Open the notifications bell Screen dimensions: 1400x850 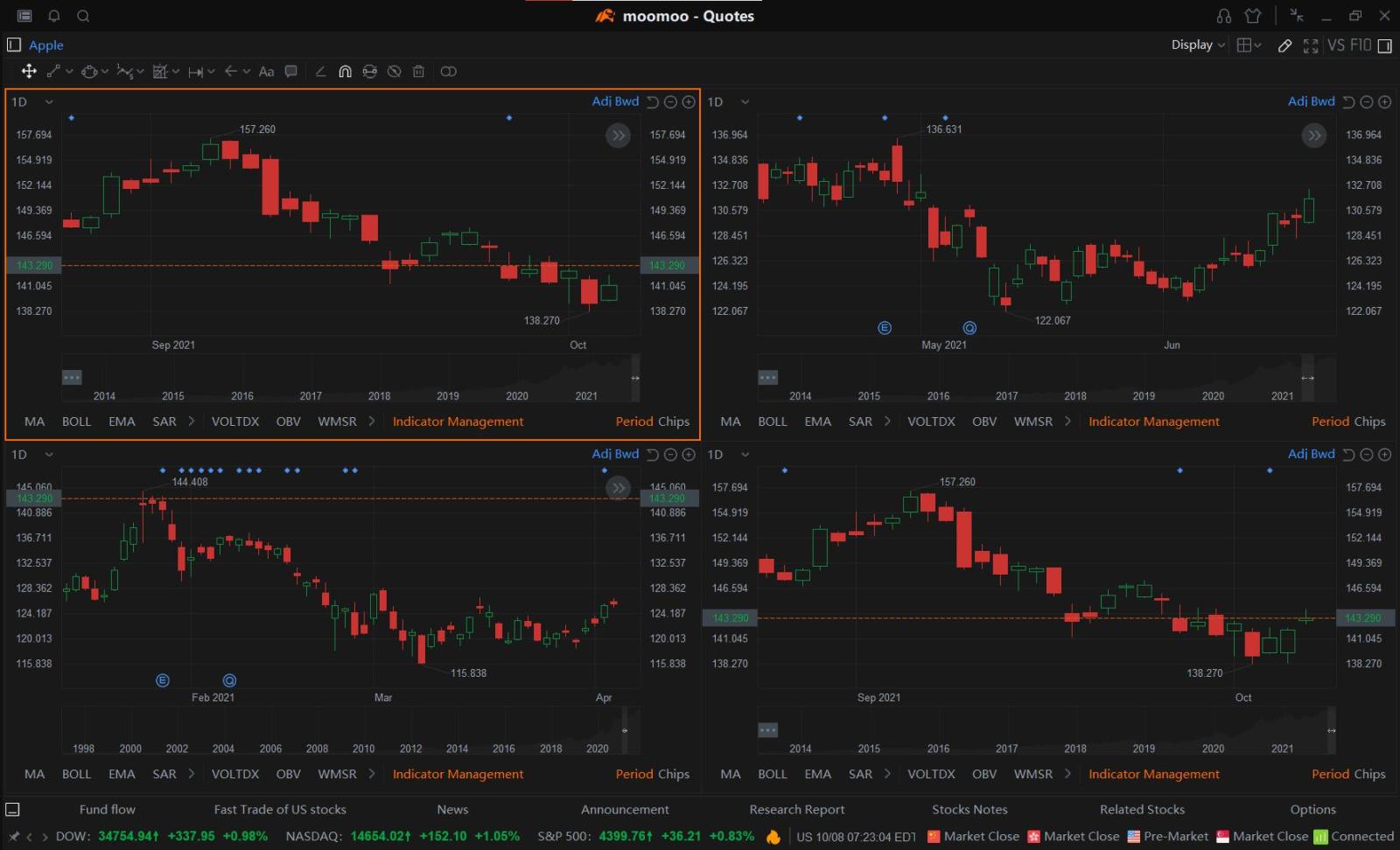coord(54,16)
